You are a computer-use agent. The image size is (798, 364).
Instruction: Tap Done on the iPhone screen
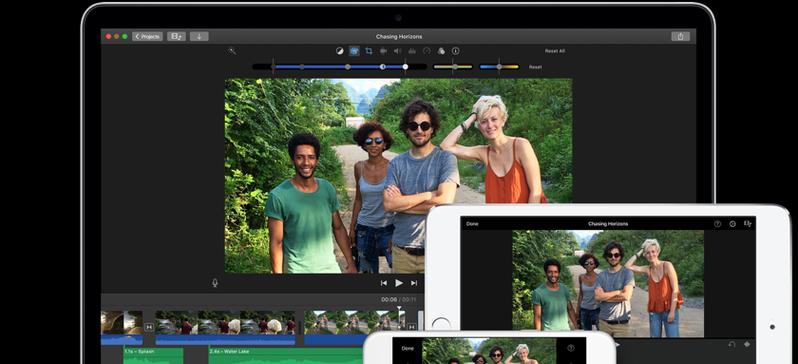tap(408, 349)
